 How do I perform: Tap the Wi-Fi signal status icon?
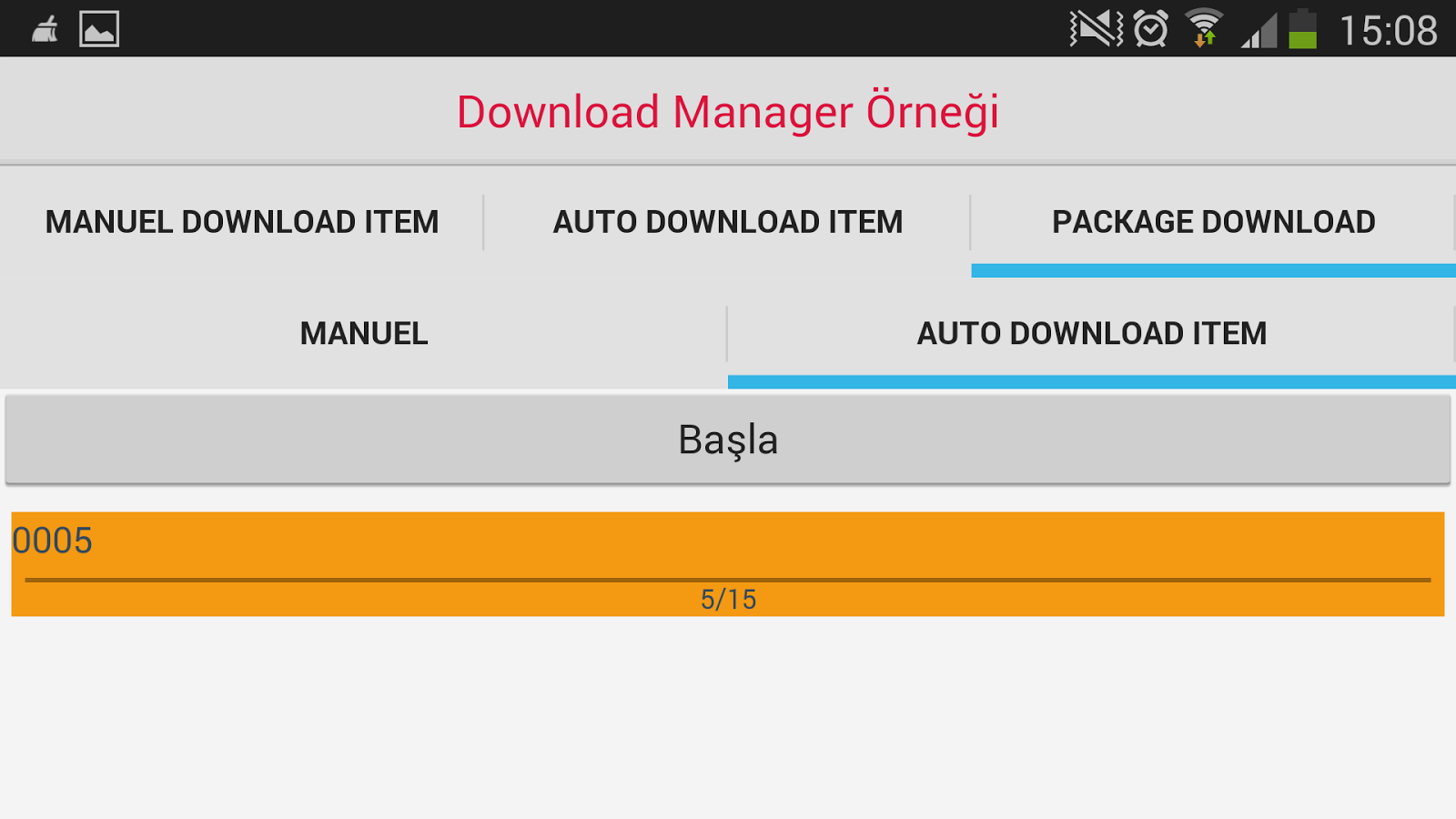tap(1204, 28)
